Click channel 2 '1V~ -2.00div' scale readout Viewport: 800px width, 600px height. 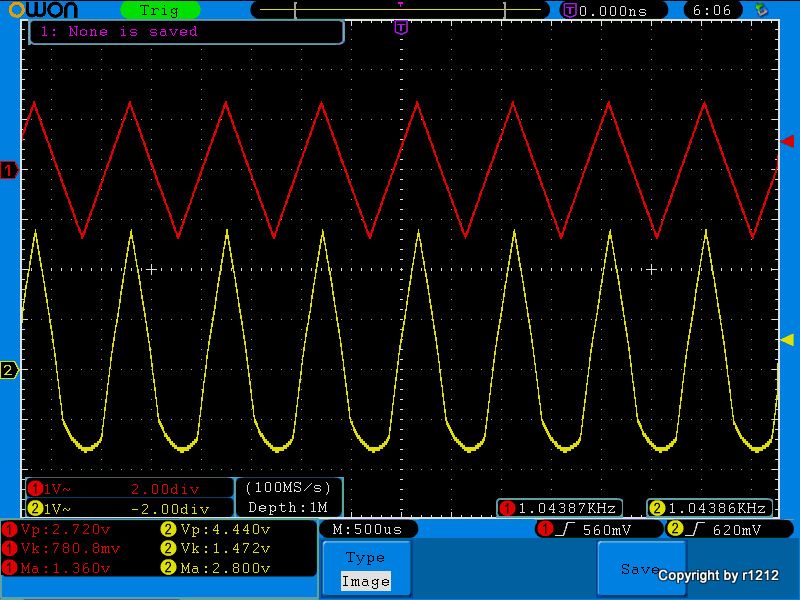[130, 508]
